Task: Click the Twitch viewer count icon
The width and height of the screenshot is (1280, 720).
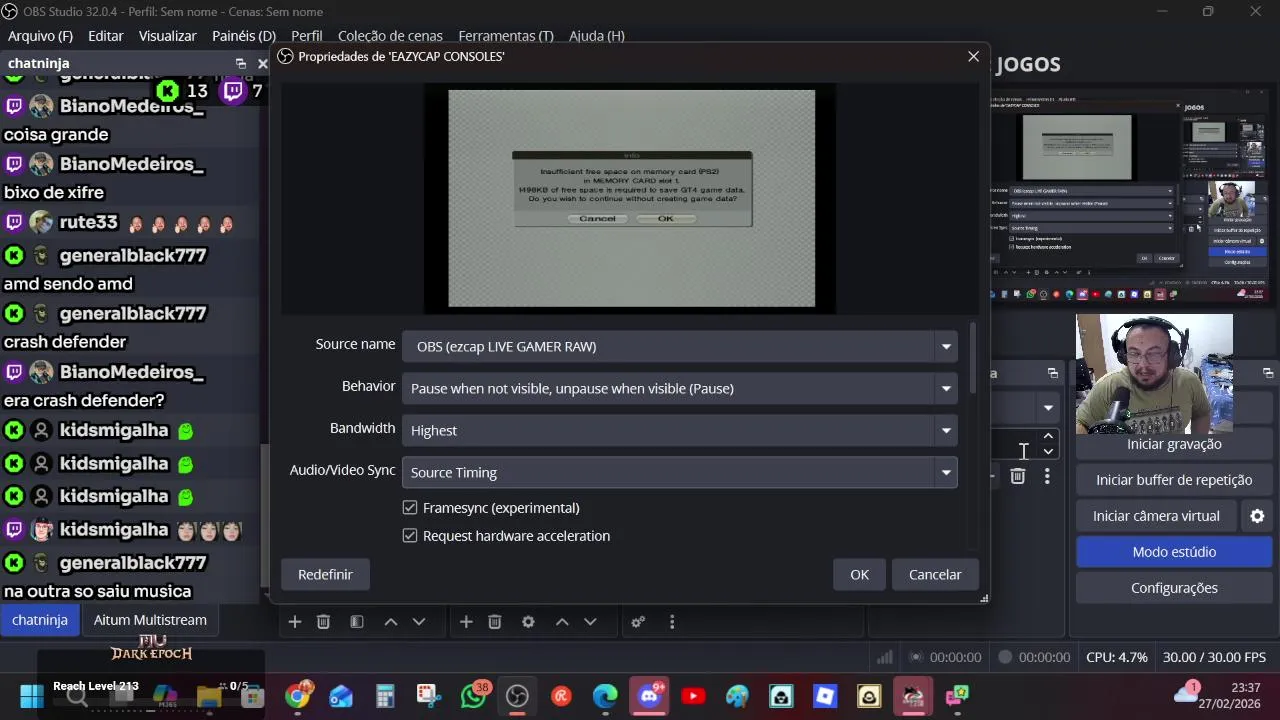Action: [233, 91]
